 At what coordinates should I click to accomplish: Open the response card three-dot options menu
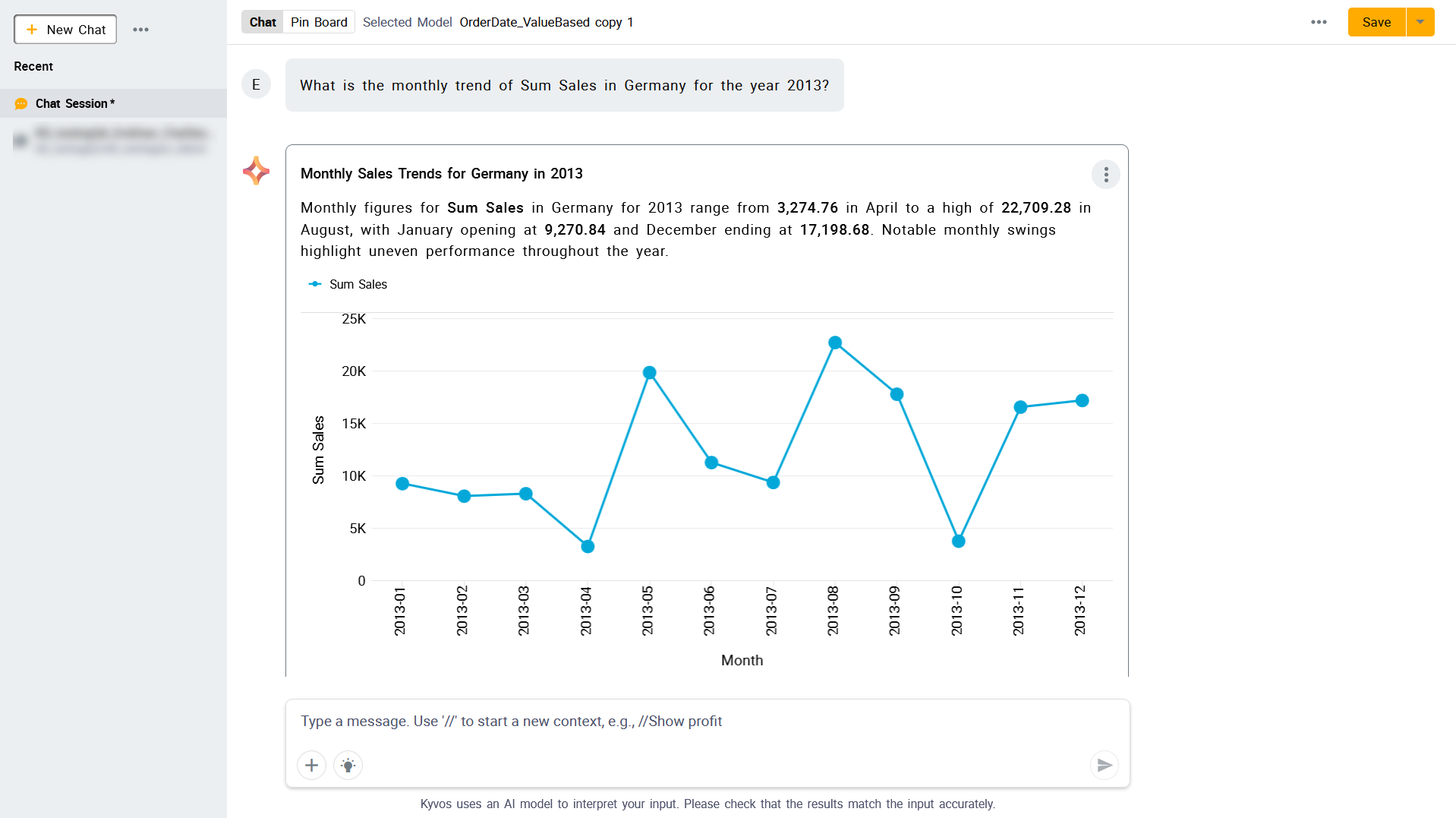pyautogui.click(x=1105, y=175)
